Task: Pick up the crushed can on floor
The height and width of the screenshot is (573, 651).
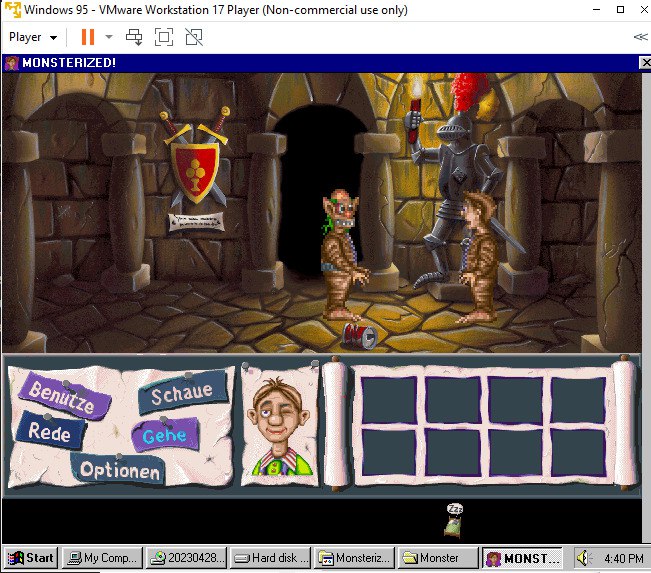Action: [360, 335]
